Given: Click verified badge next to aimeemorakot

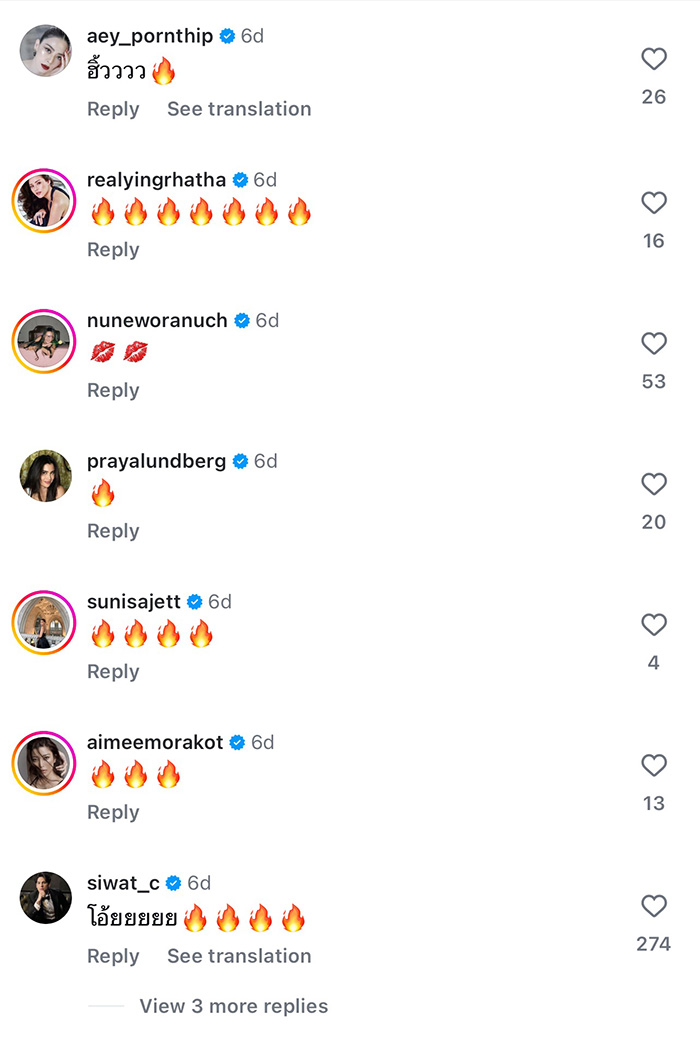Looking at the screenshot, I should (237, 742).
